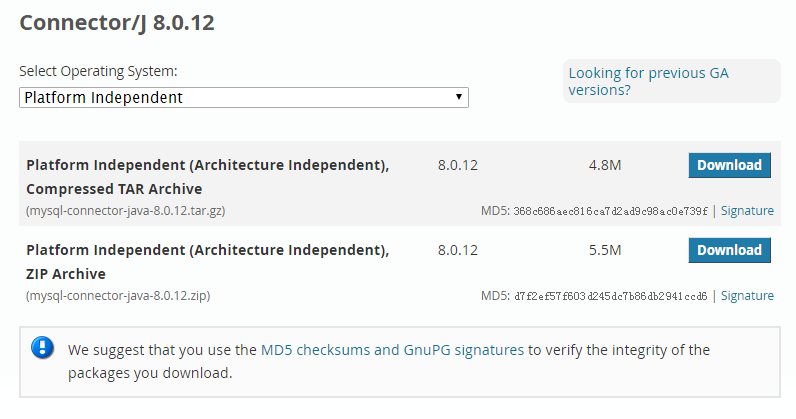Screen dimensions: 796x419
Task: Open the Platform Independent operating system dropdown
Action: (244, 98)
